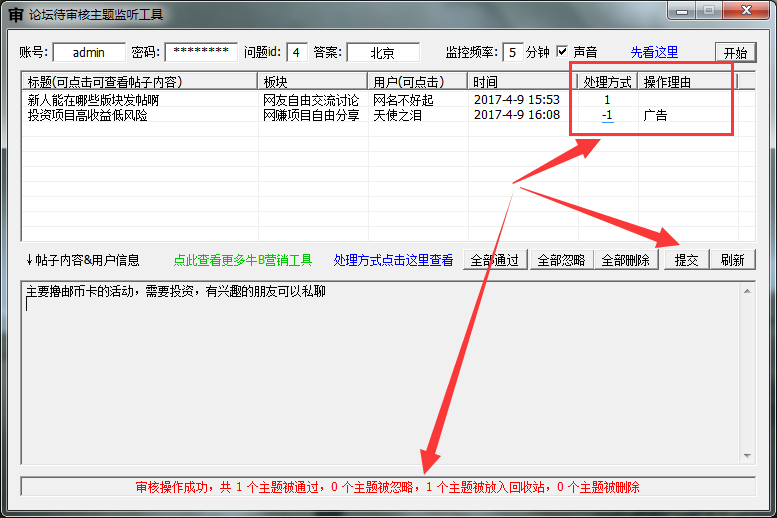Image resolution: width=777 pixels, height=518 pixels.
Task: Open the 点此查看更多牛B营销工具 green link
Action: 243,260
